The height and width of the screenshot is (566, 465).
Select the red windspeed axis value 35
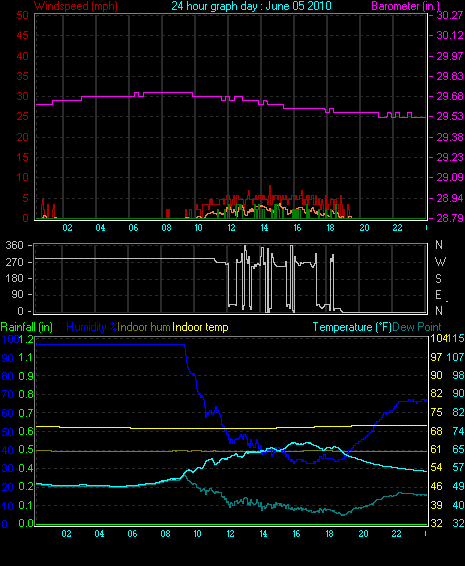[x=22, y=76]
